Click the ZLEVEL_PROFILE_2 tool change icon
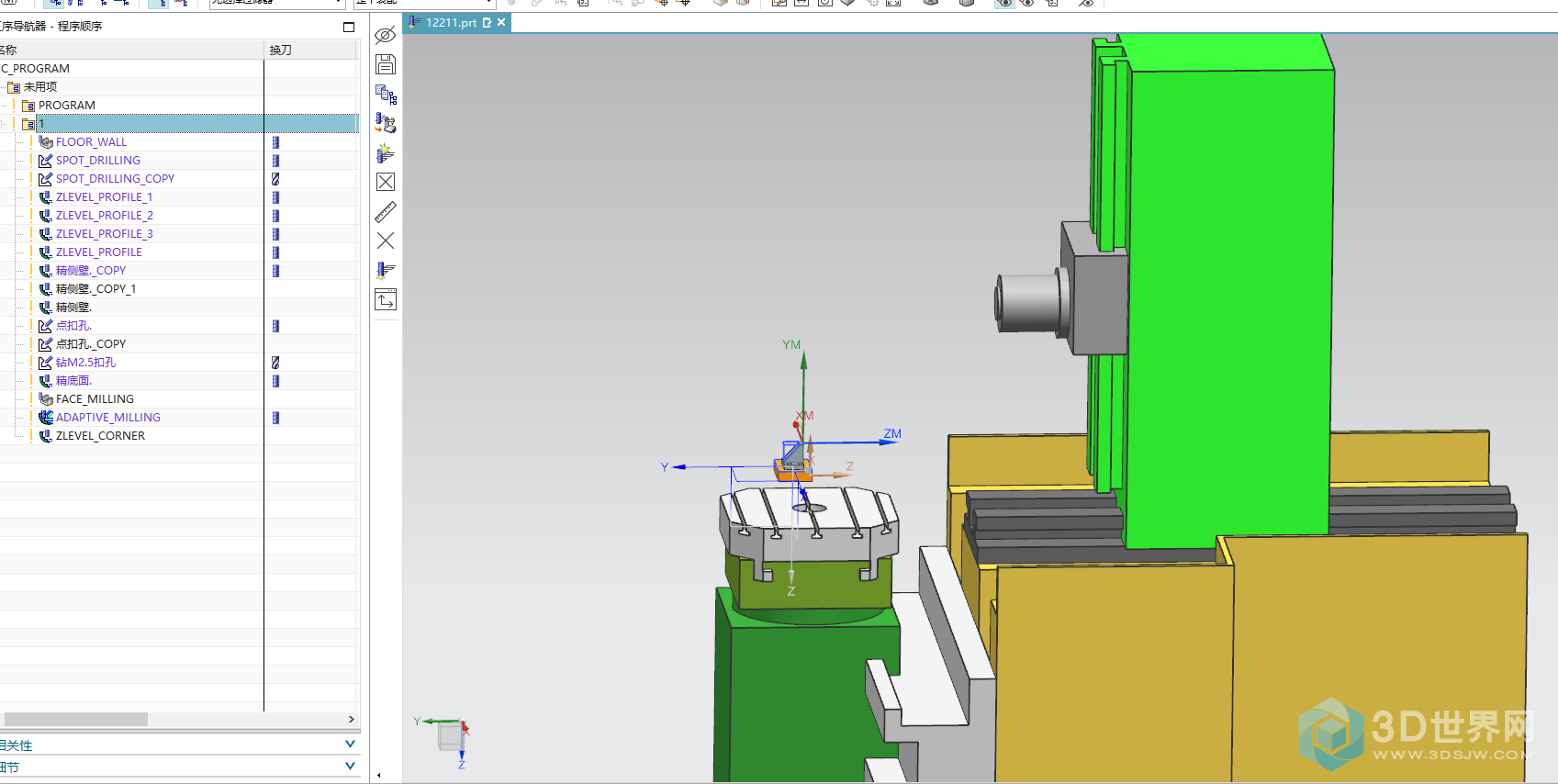Screen dimensions: 1558x784 tap(275, 216)
